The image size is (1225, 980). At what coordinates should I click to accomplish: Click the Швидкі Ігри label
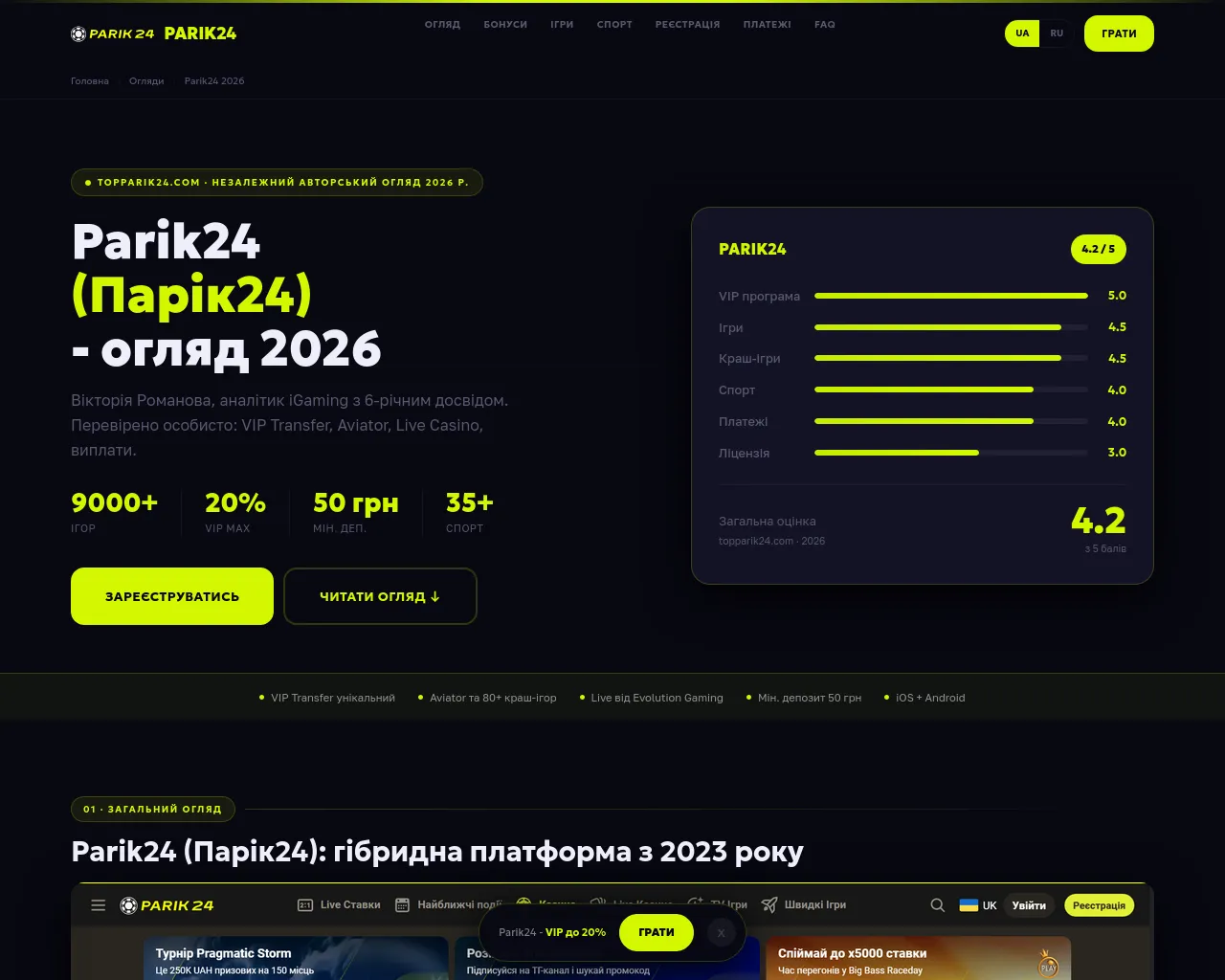click(815, 905)
